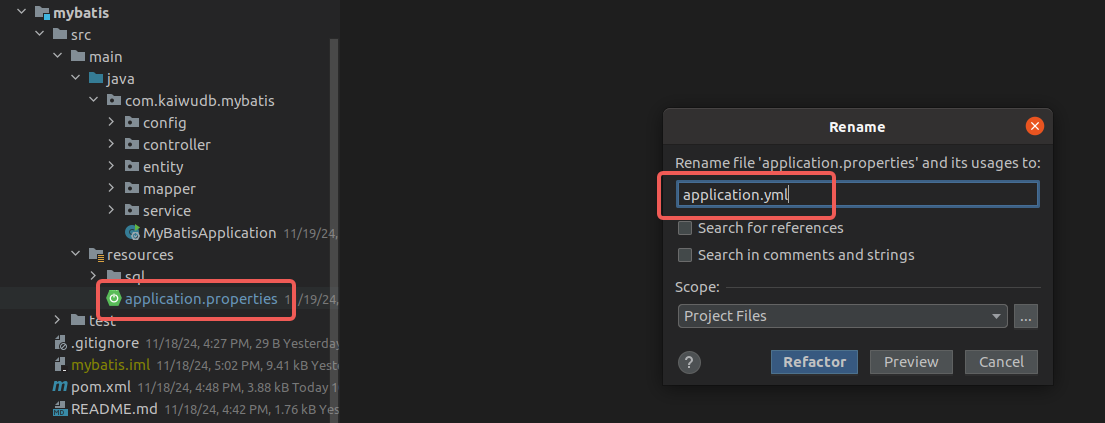Open scope browse ellipsis button
Viewport: 1105px width, 423px height.
tap(1026, 316)
